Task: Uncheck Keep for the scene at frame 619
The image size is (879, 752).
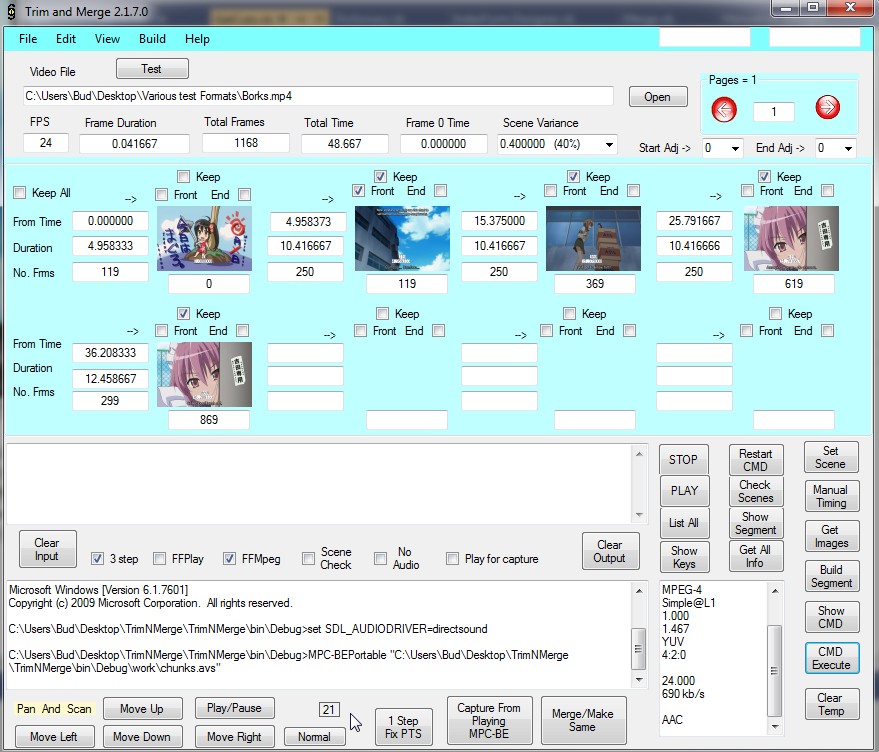Action: pos(764,177)
